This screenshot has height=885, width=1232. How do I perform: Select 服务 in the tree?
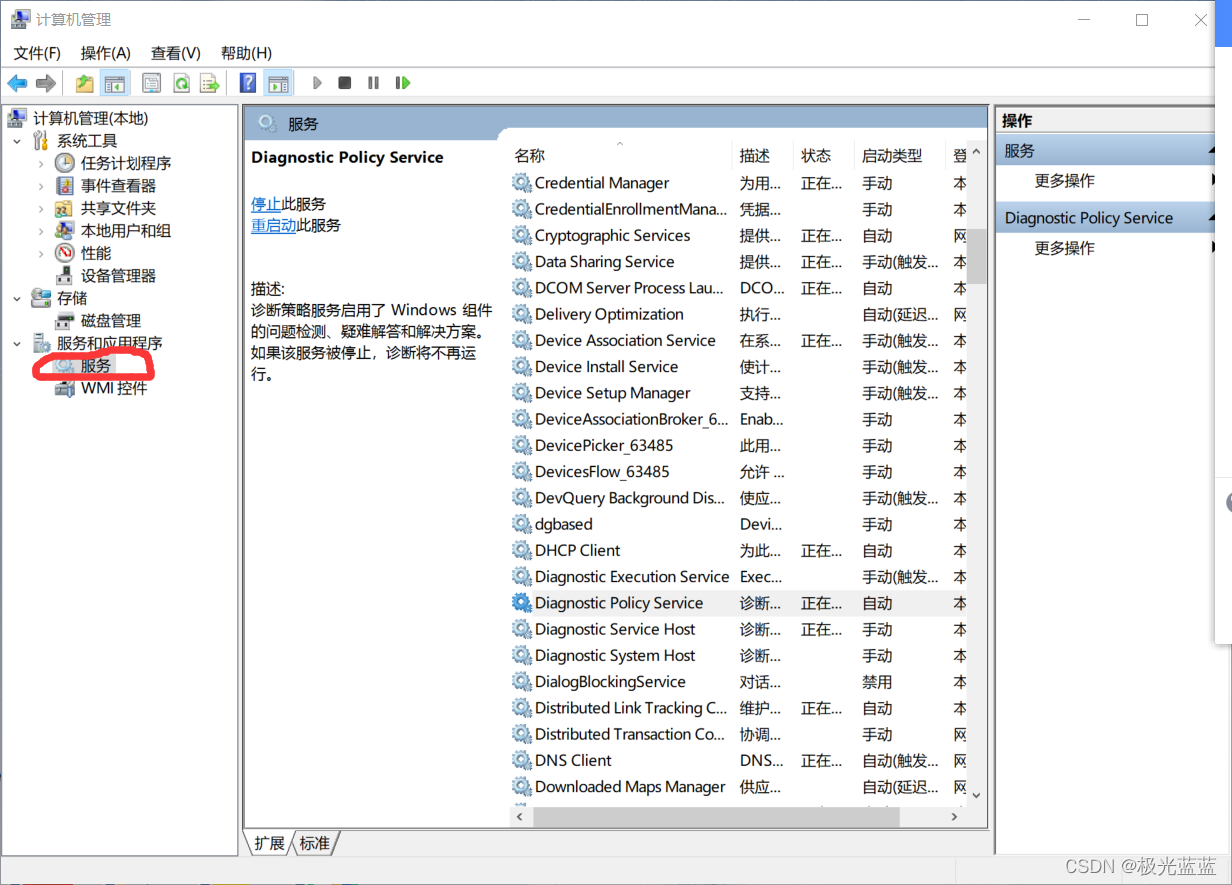[x=96, y=366]
